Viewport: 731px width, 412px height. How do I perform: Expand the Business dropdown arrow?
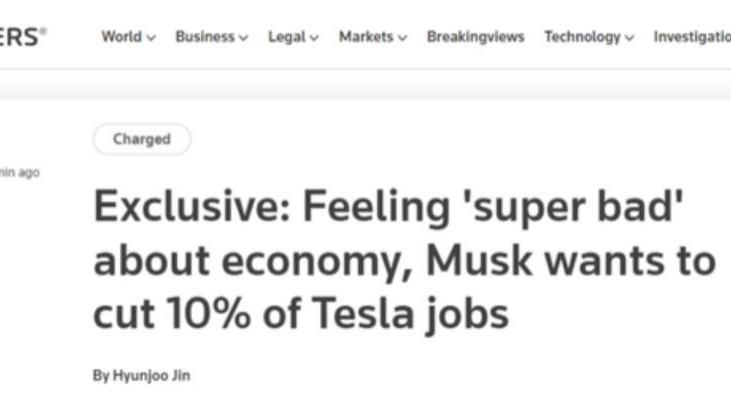243,38
